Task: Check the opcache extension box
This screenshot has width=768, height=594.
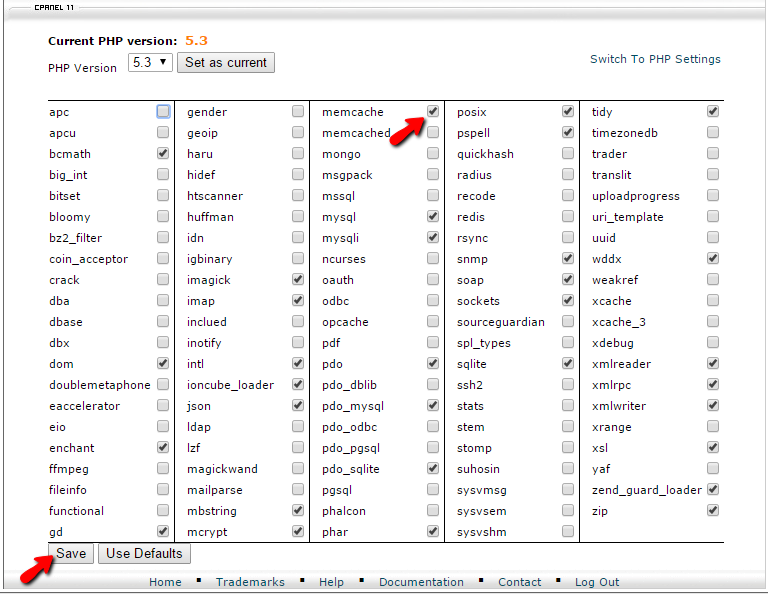Action: (433, 322)
